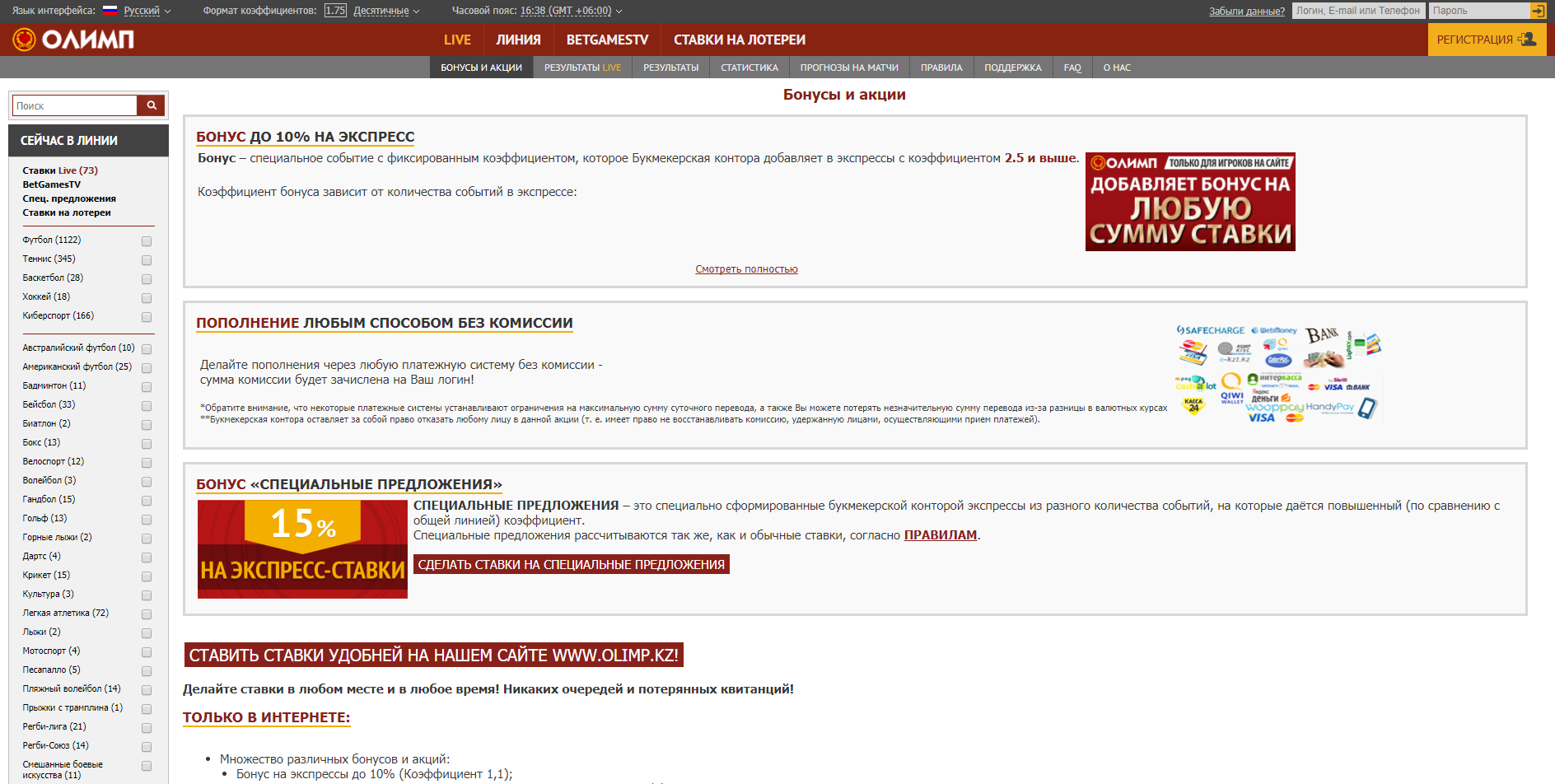Select the ПОДДЕРЖКА tab

click(1012, 68)
